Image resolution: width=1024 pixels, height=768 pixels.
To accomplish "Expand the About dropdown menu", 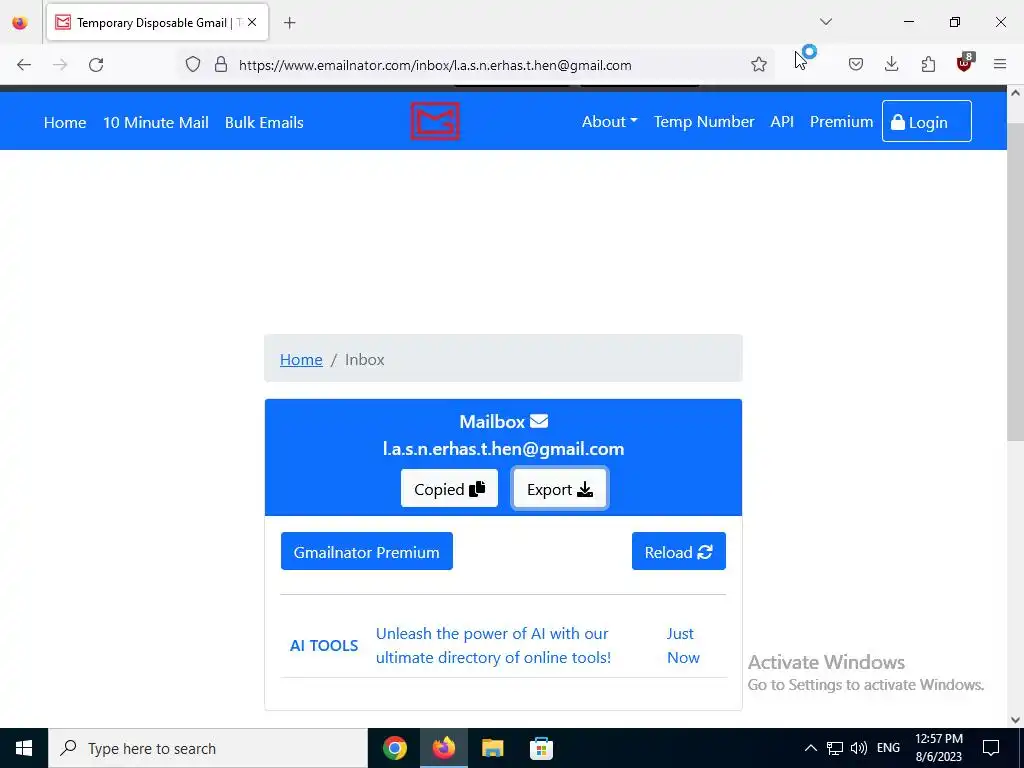I will click(609, 122).
